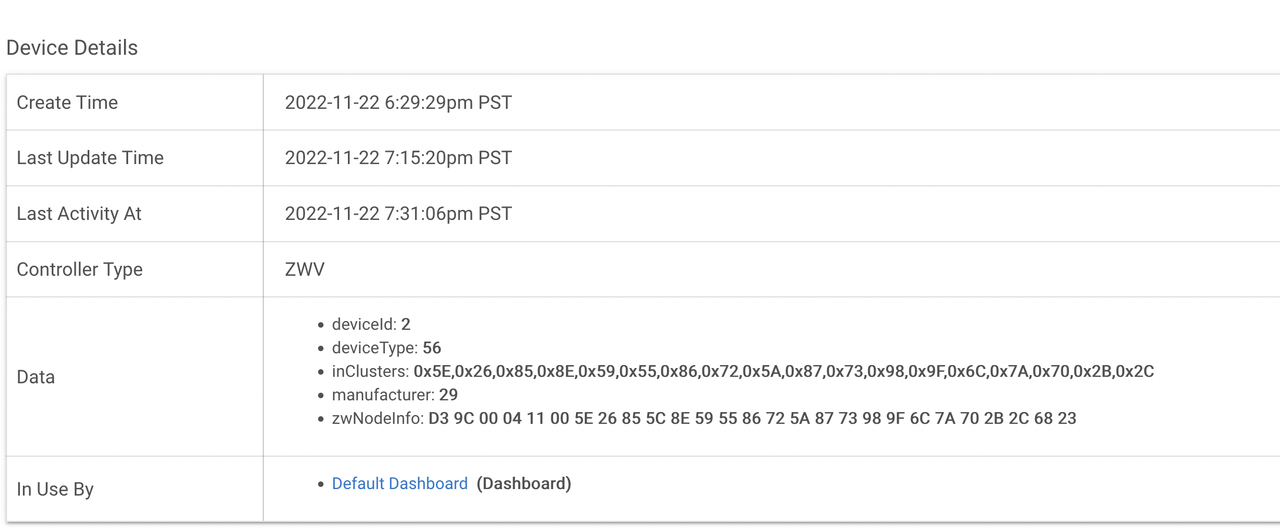Viewport: 1280px width, 528px height.
Task: Click the inClusters hex values line
Action: 743,372
